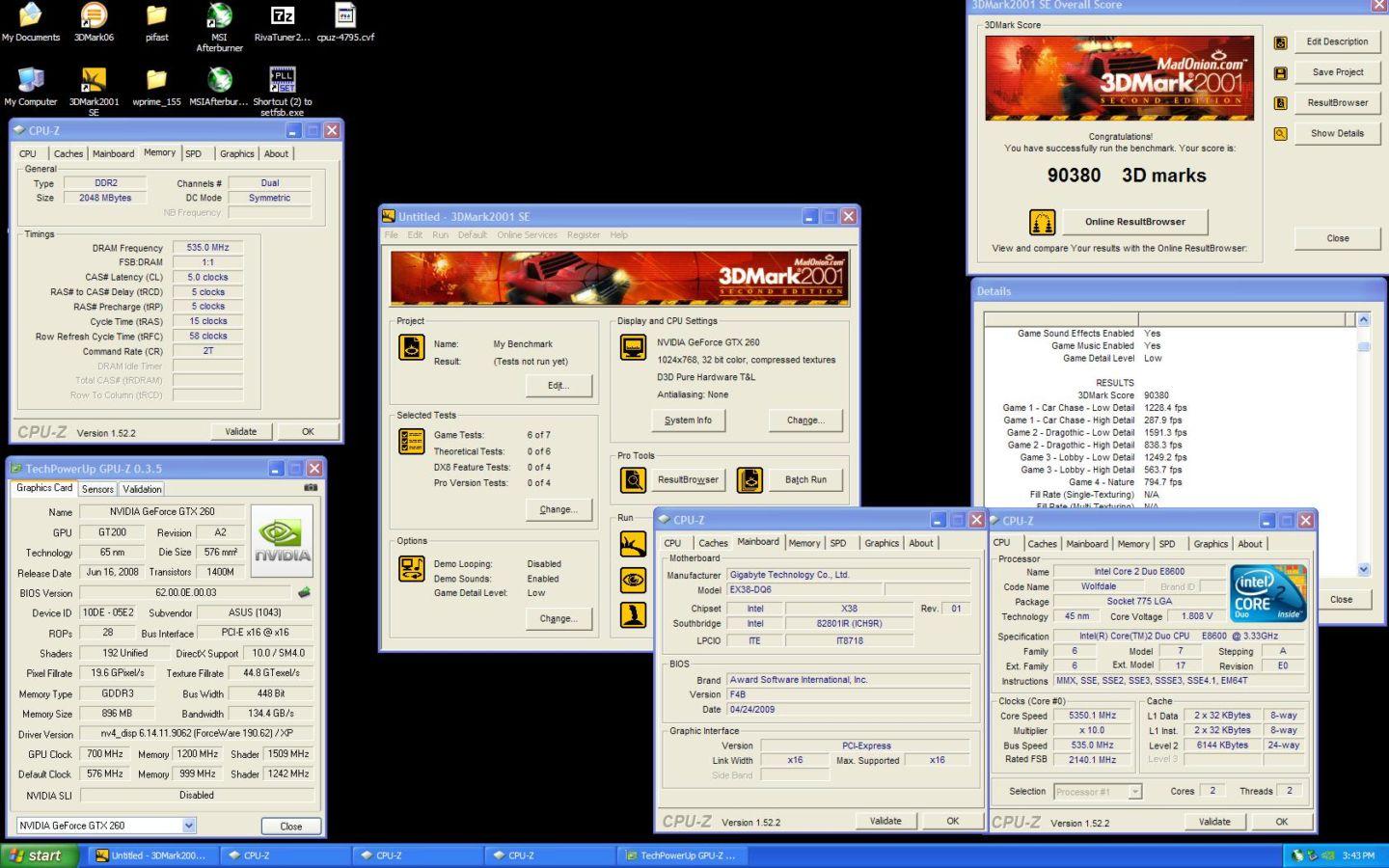The image size is (1389, 868).
Task: Click the bottom Run Game icon in 3DMark2001
Action: [x=633, y=614]
